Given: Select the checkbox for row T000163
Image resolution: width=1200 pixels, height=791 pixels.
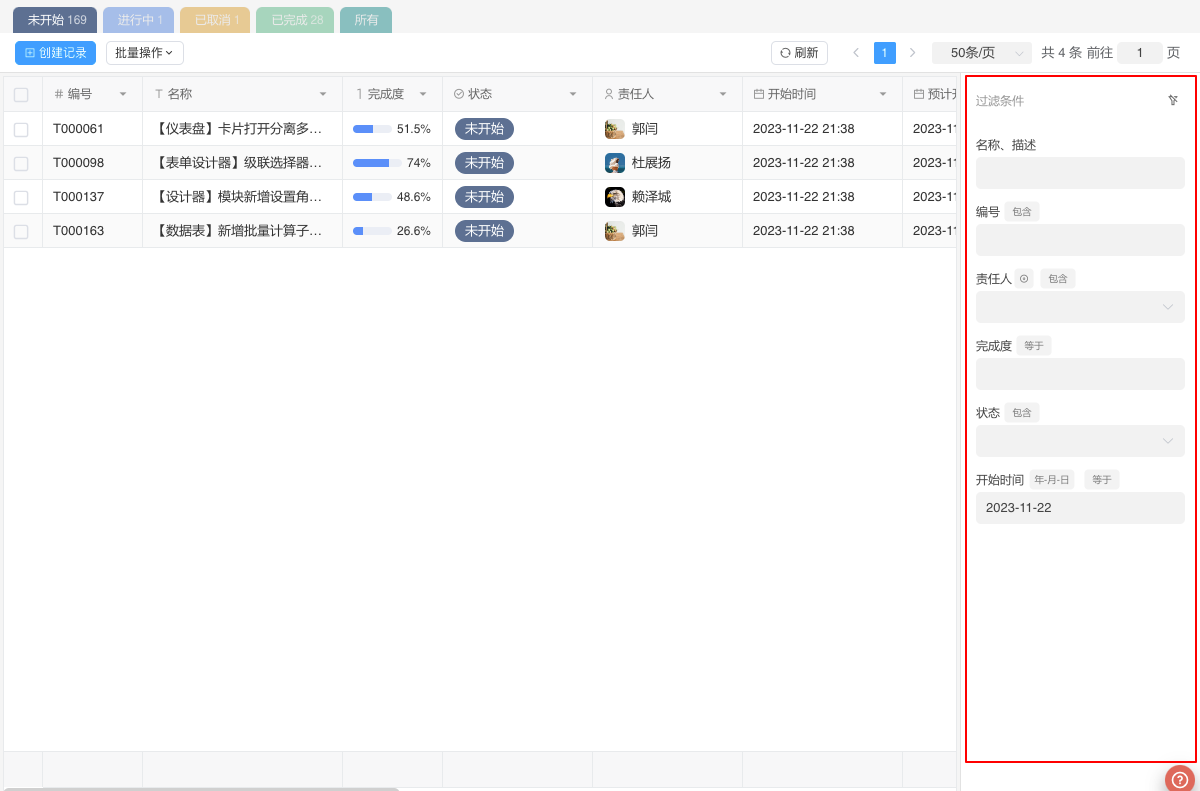Looking at the screenshot, I should coord(21,231).
